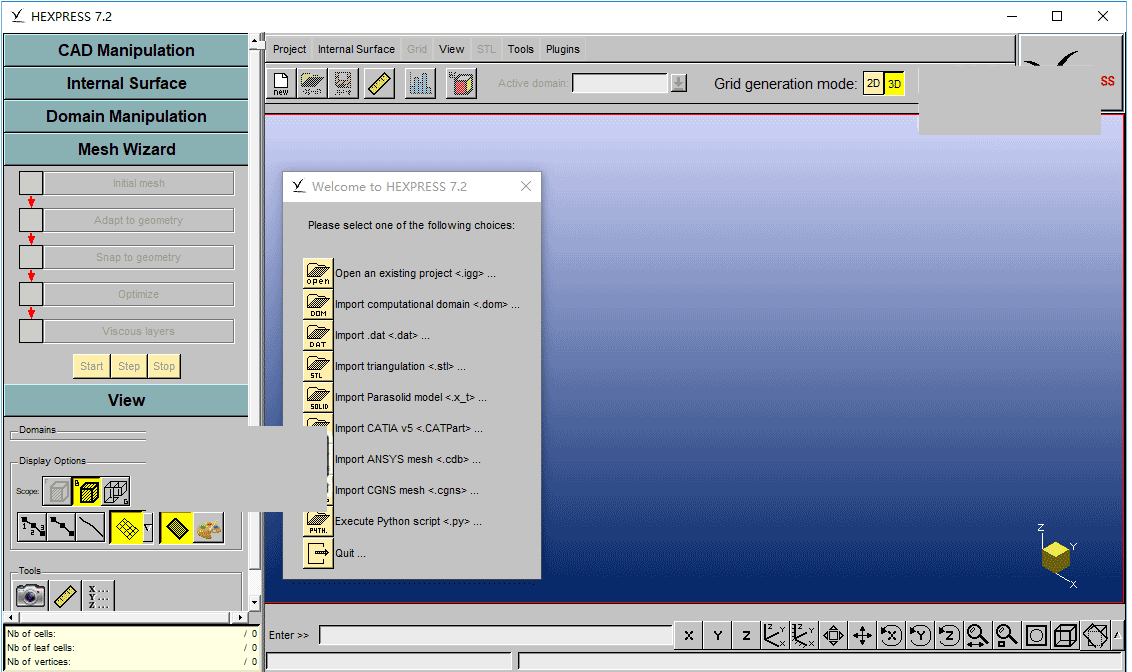Expand the Internal Surface panel

point(126,84)
